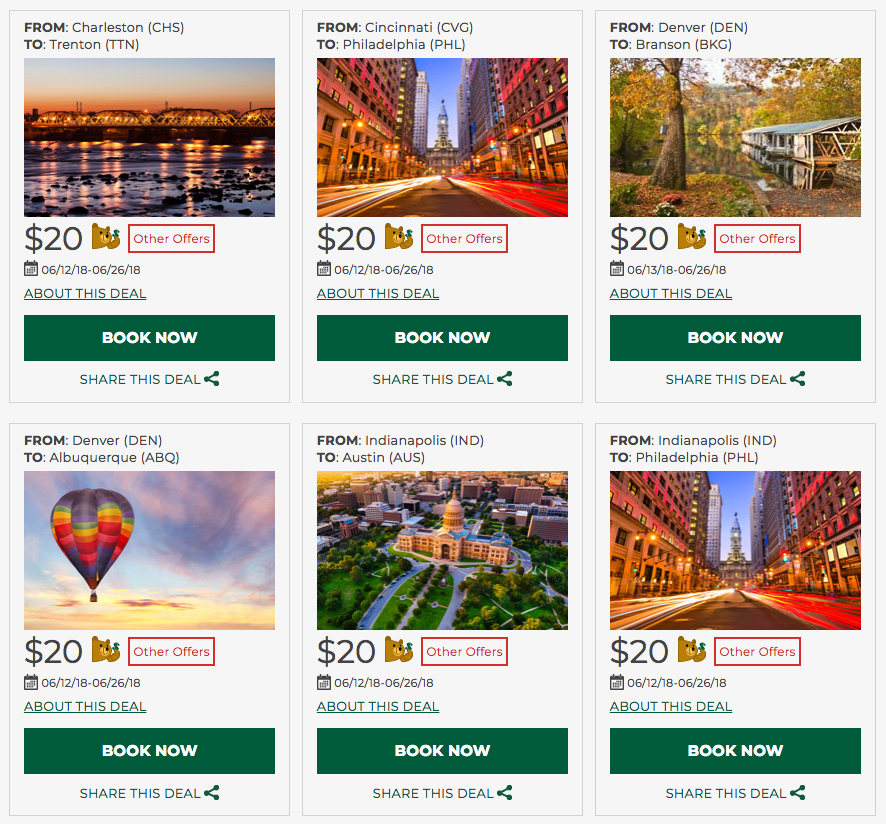The image size is (886, 824).
Task: Click the mascot icon on Cincinnati to Philadelphia deal
Action: tap(399, 237)
